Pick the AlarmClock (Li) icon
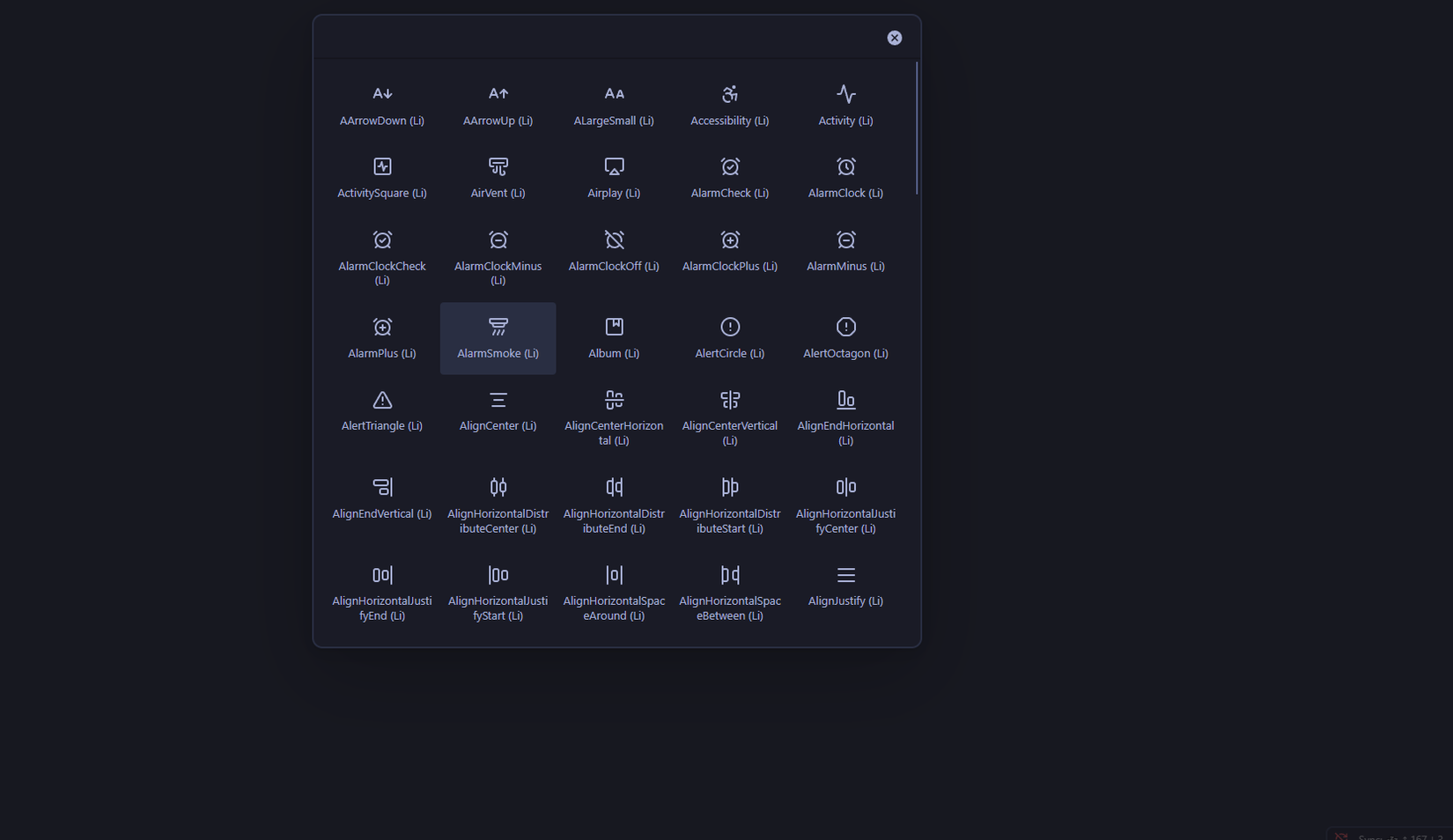Viewport: 1453px width, 840px height. pyautogui.click(x=846, y=166)
